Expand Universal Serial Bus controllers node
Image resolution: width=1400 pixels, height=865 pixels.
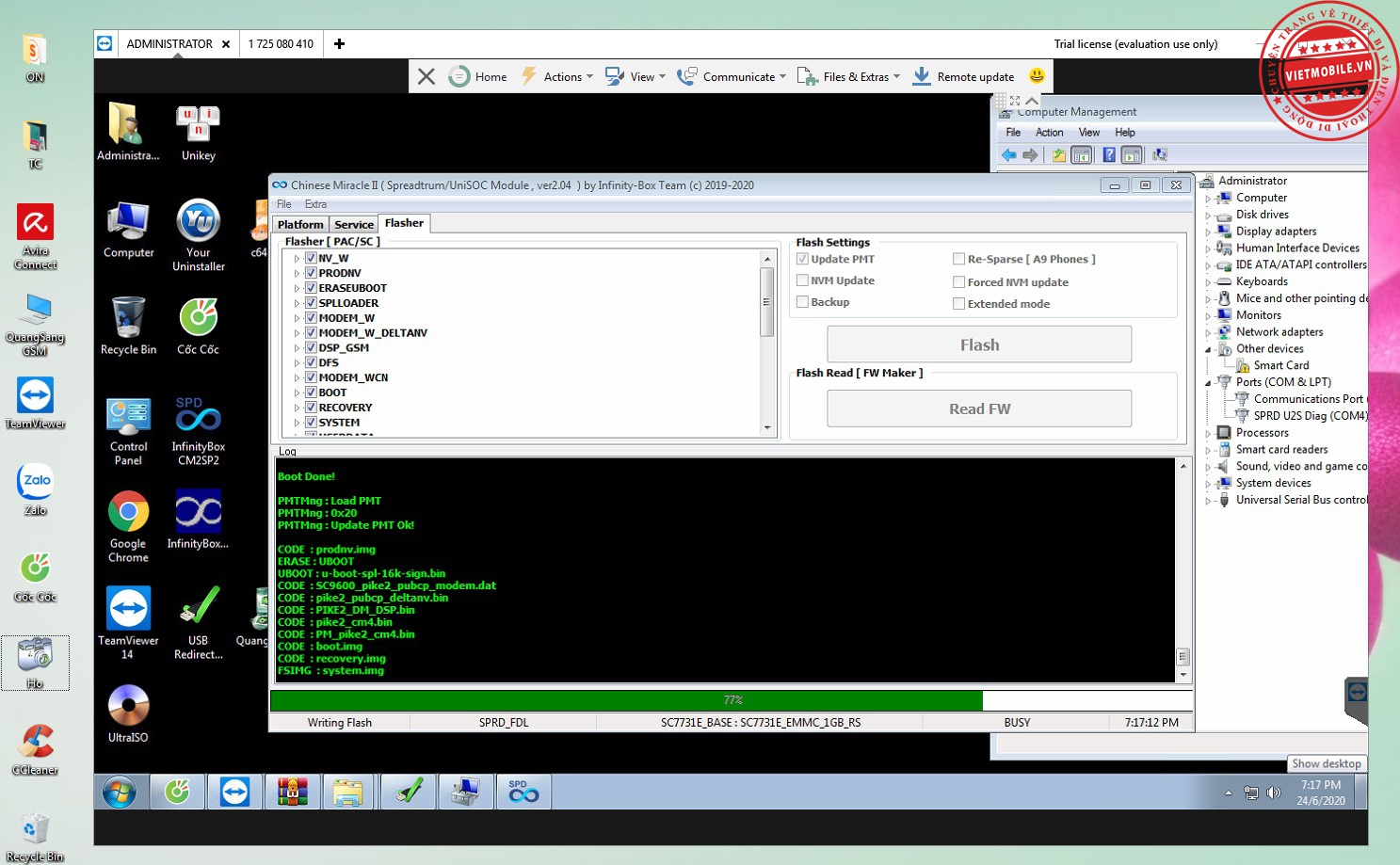pos(1208,501)
